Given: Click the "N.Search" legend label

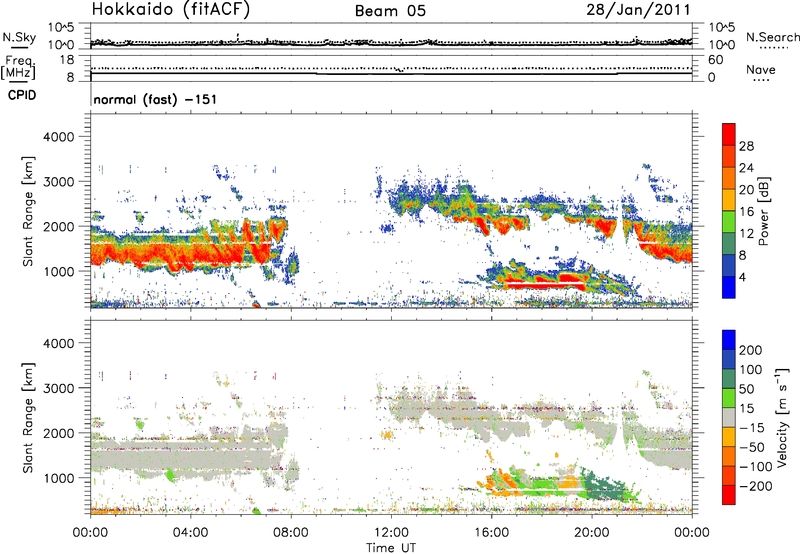Looking at the screenshot, I should click(772, 37).
